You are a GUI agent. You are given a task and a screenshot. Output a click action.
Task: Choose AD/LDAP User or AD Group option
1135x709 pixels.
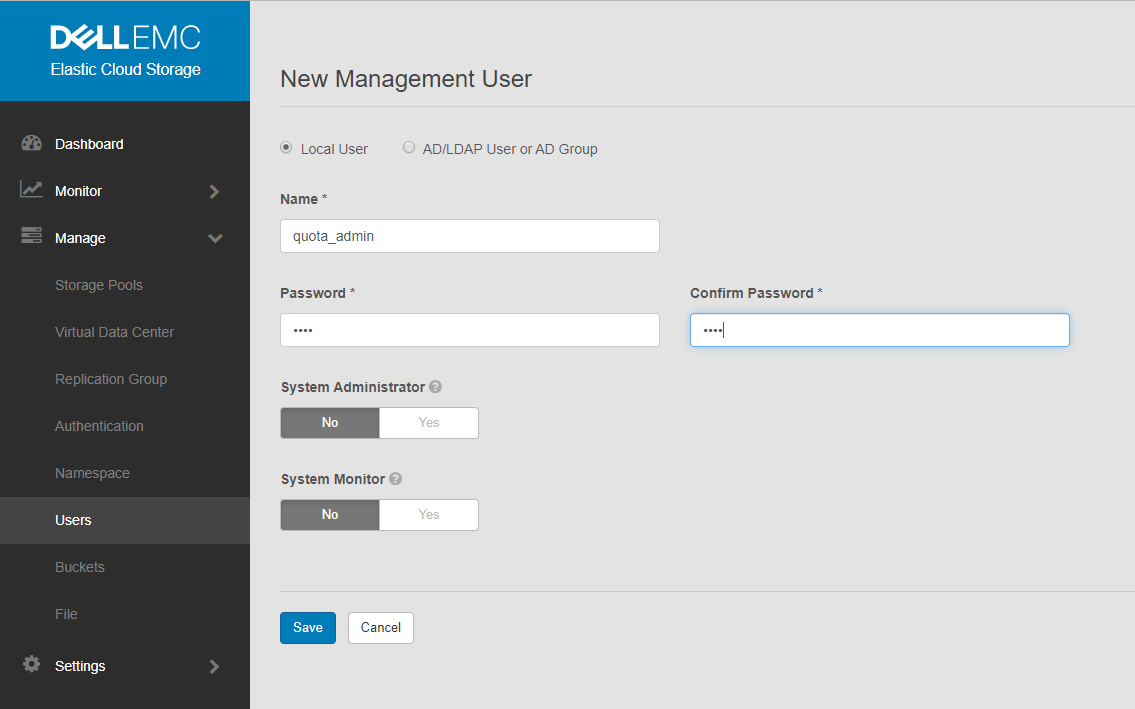coord(409,147)
